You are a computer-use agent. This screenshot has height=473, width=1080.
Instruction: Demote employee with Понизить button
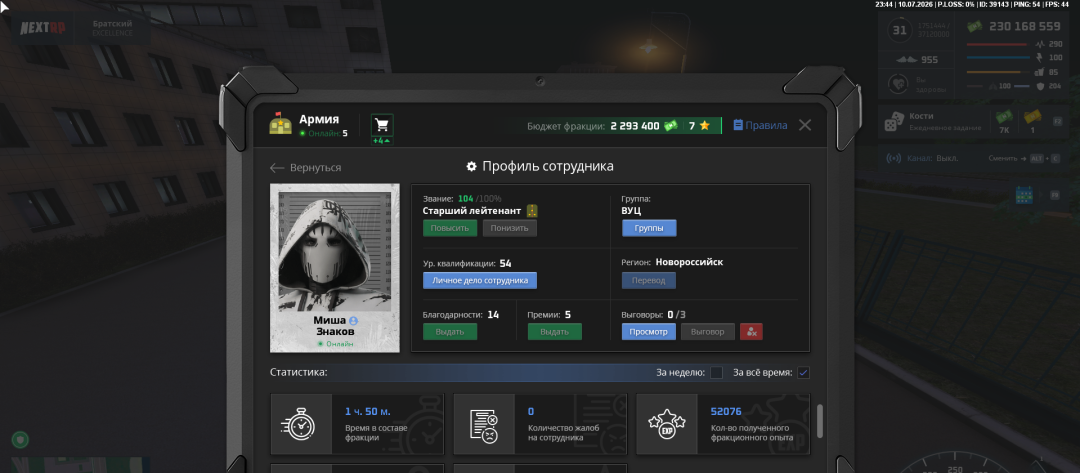(510, 229)
